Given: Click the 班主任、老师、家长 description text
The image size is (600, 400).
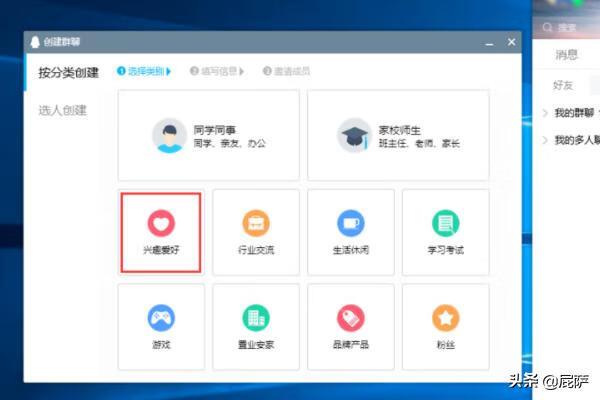Looking at the screenshot, I should (419, 144).
